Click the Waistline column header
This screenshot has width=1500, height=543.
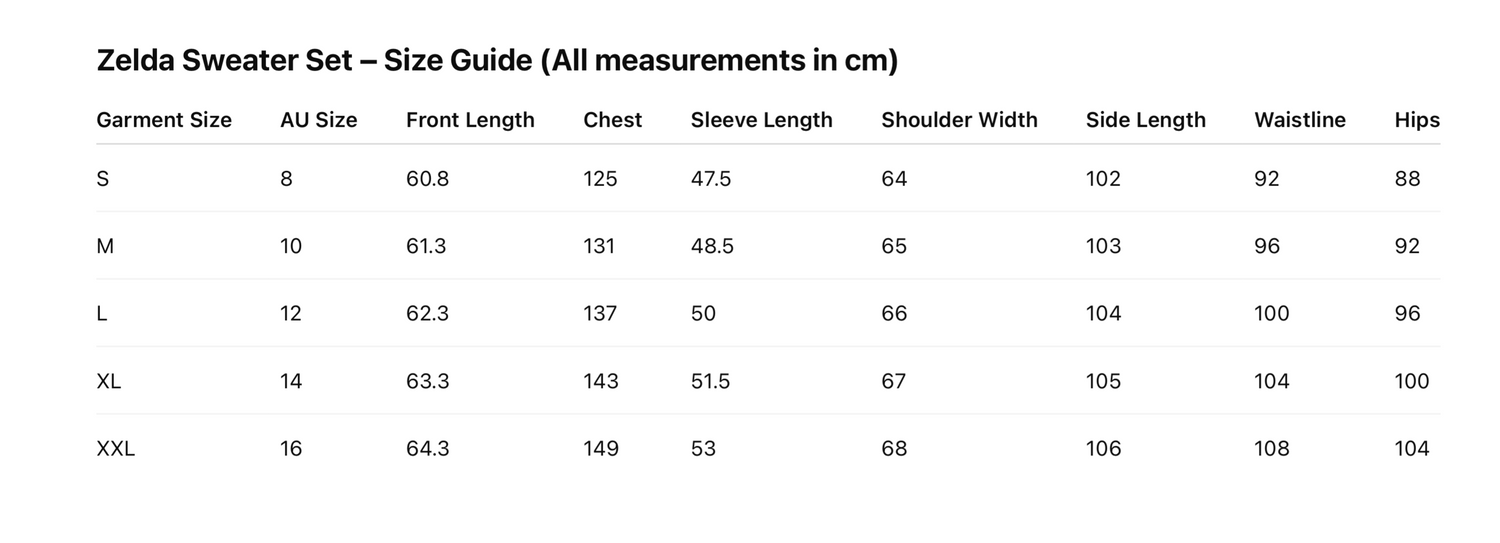pyautogui.click(x=1299, y=120)
